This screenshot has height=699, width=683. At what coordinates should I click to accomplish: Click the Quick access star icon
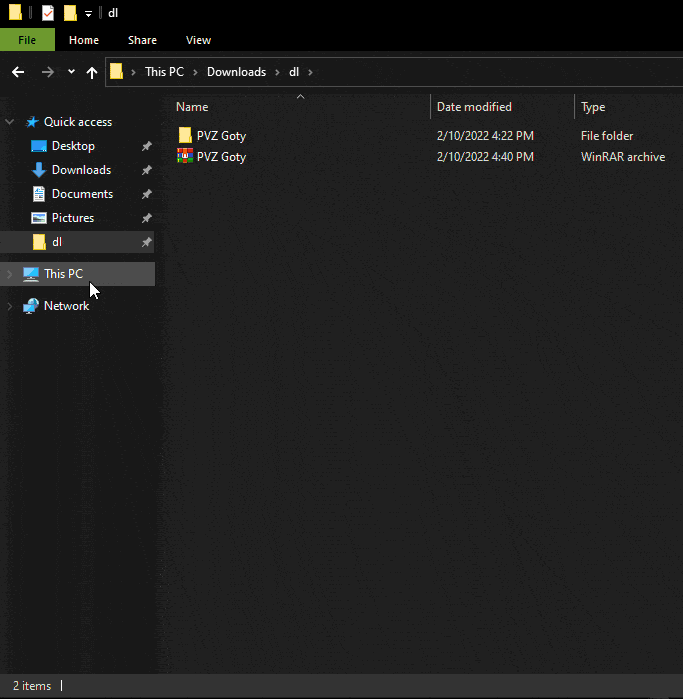(32, 122)
